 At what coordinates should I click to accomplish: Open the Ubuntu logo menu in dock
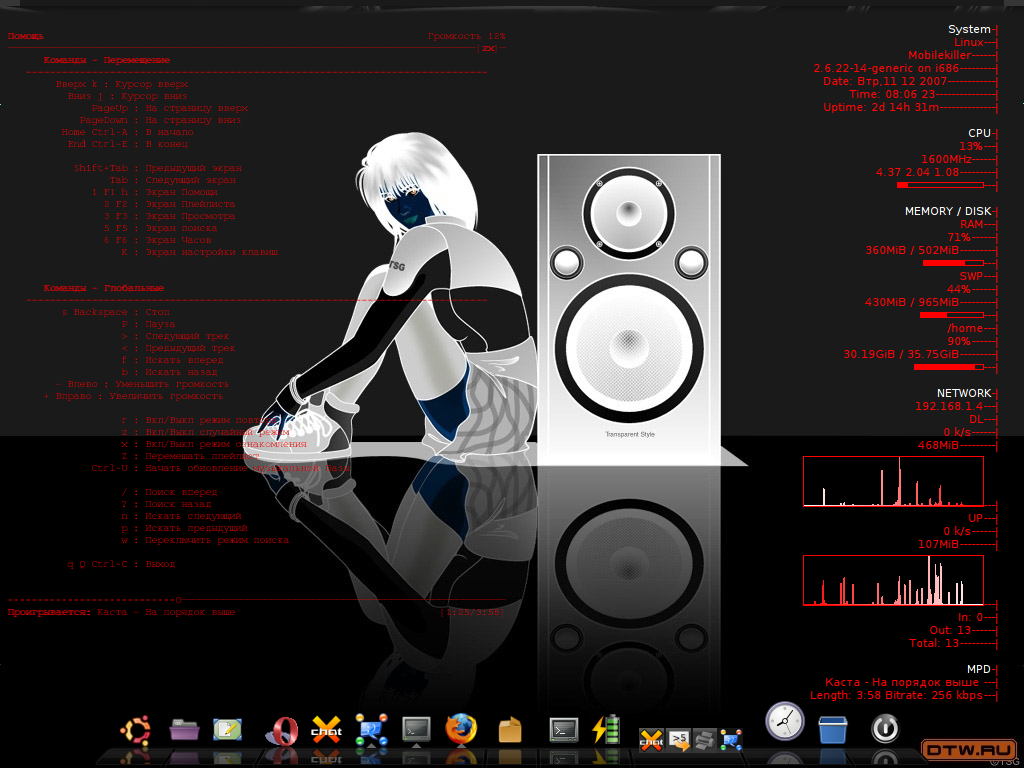point(135,730)
